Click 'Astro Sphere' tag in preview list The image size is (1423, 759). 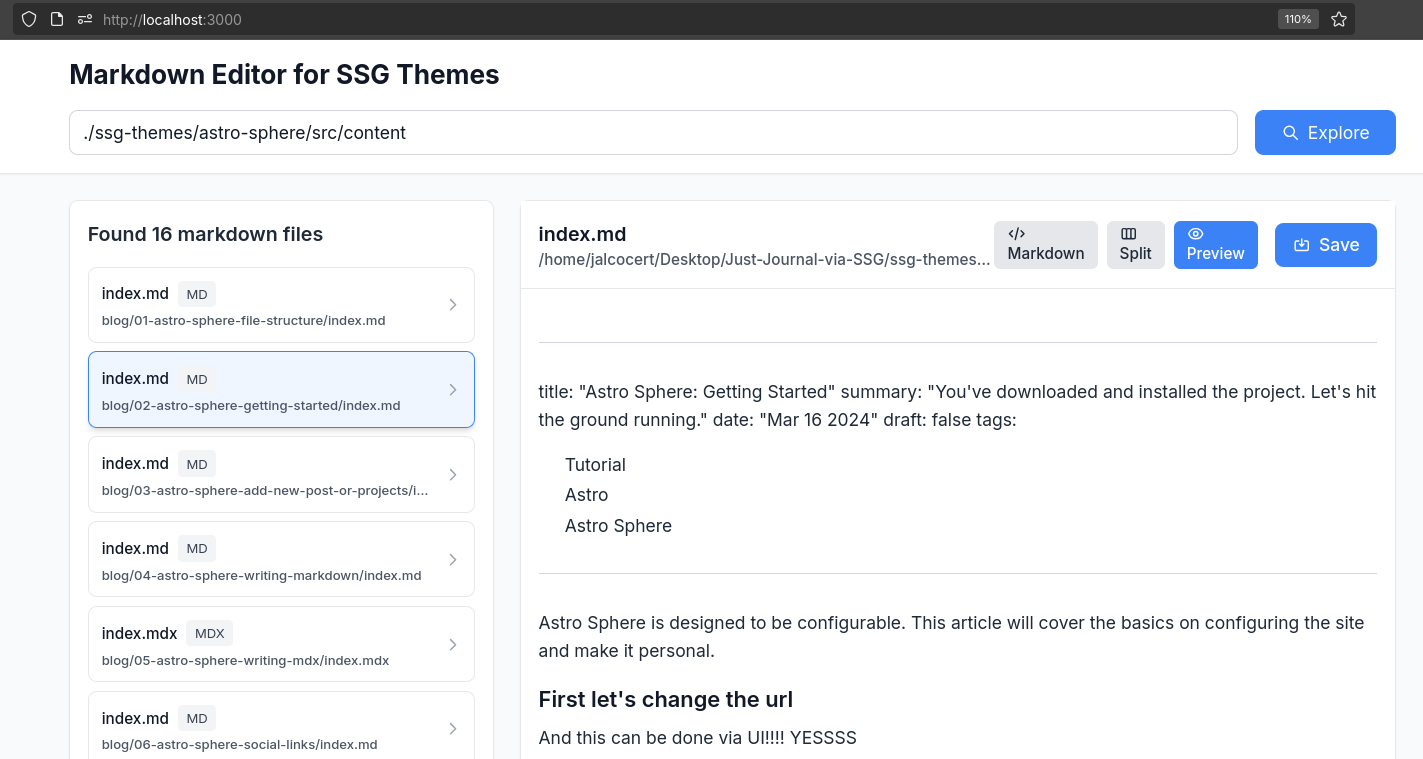click(618, 526)
